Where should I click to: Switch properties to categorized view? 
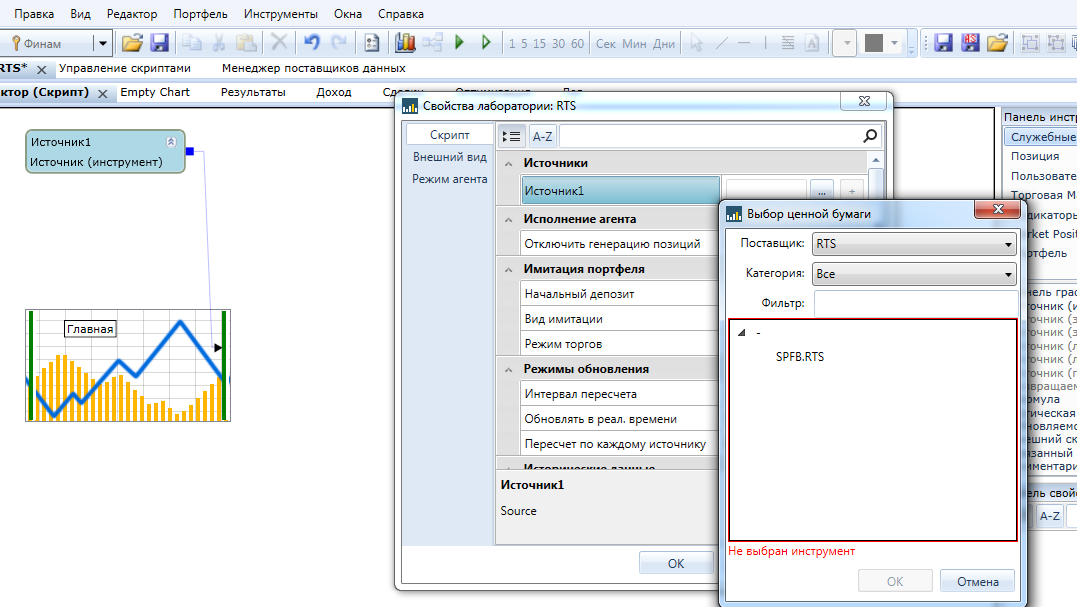[512, 136]
